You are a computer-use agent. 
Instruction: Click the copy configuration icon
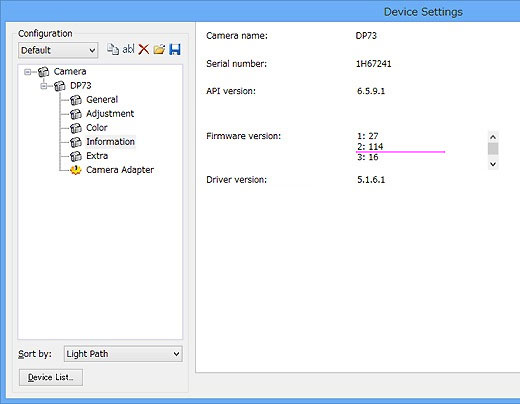(x=113, y=49)
